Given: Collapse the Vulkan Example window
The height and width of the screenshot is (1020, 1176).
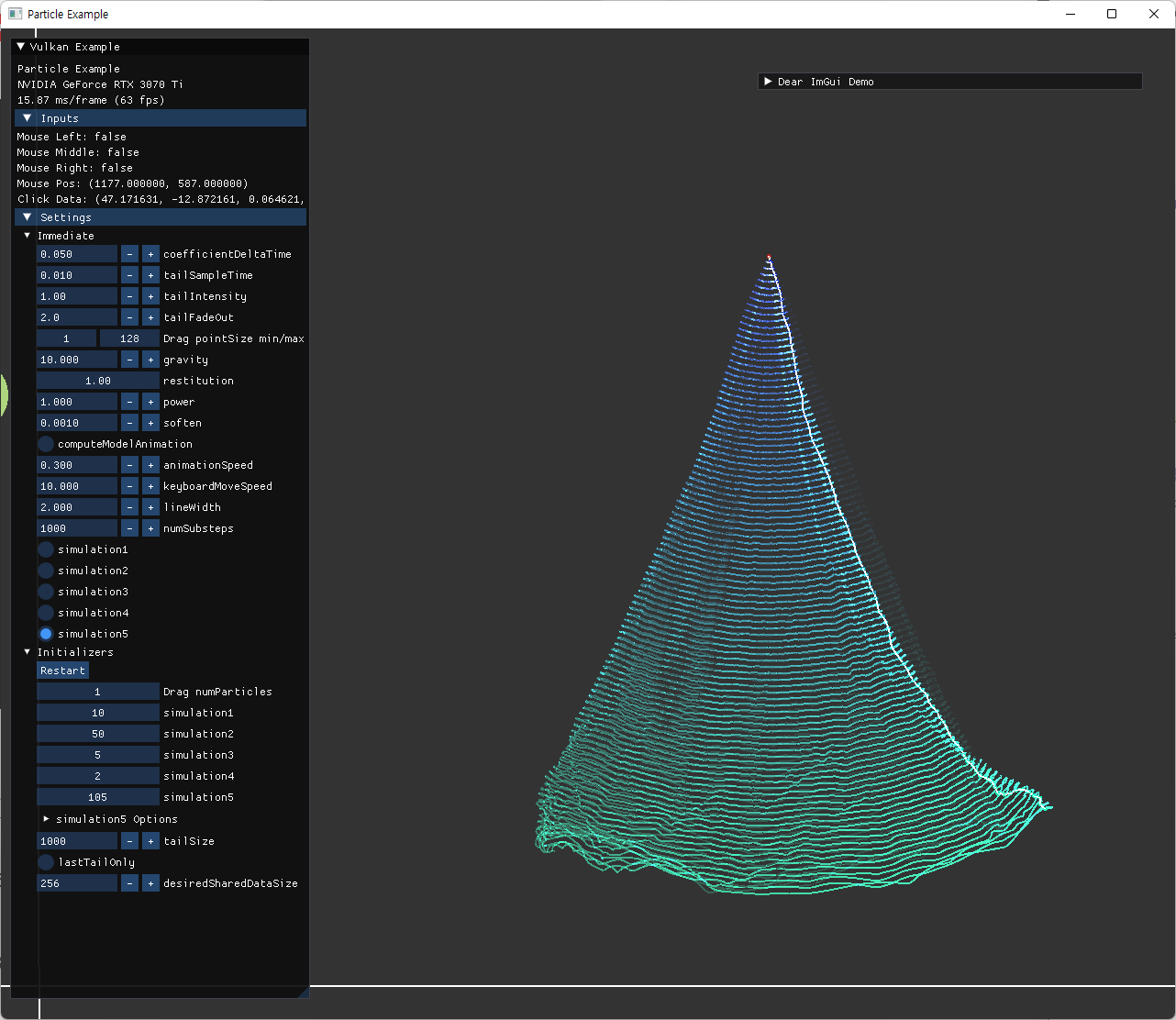Looking at the screenshot, I should pyautogui.click(x=21, y=47).
